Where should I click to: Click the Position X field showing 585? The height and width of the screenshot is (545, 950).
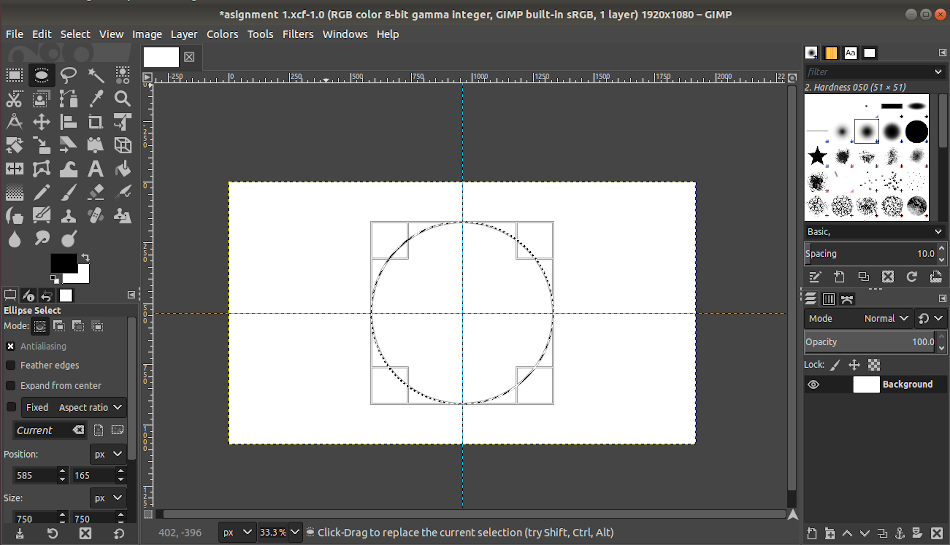35,475
